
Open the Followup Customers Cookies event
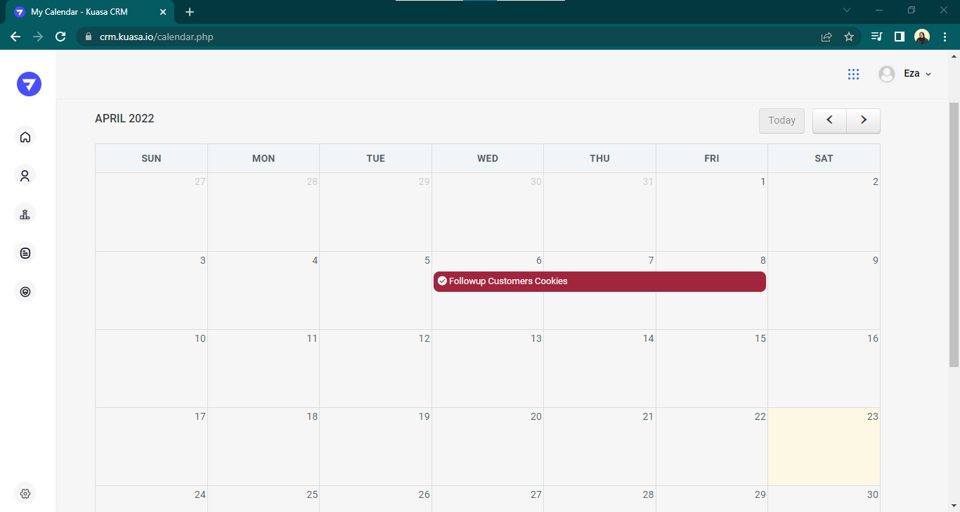pyautogui.click(x=599, y=282)
